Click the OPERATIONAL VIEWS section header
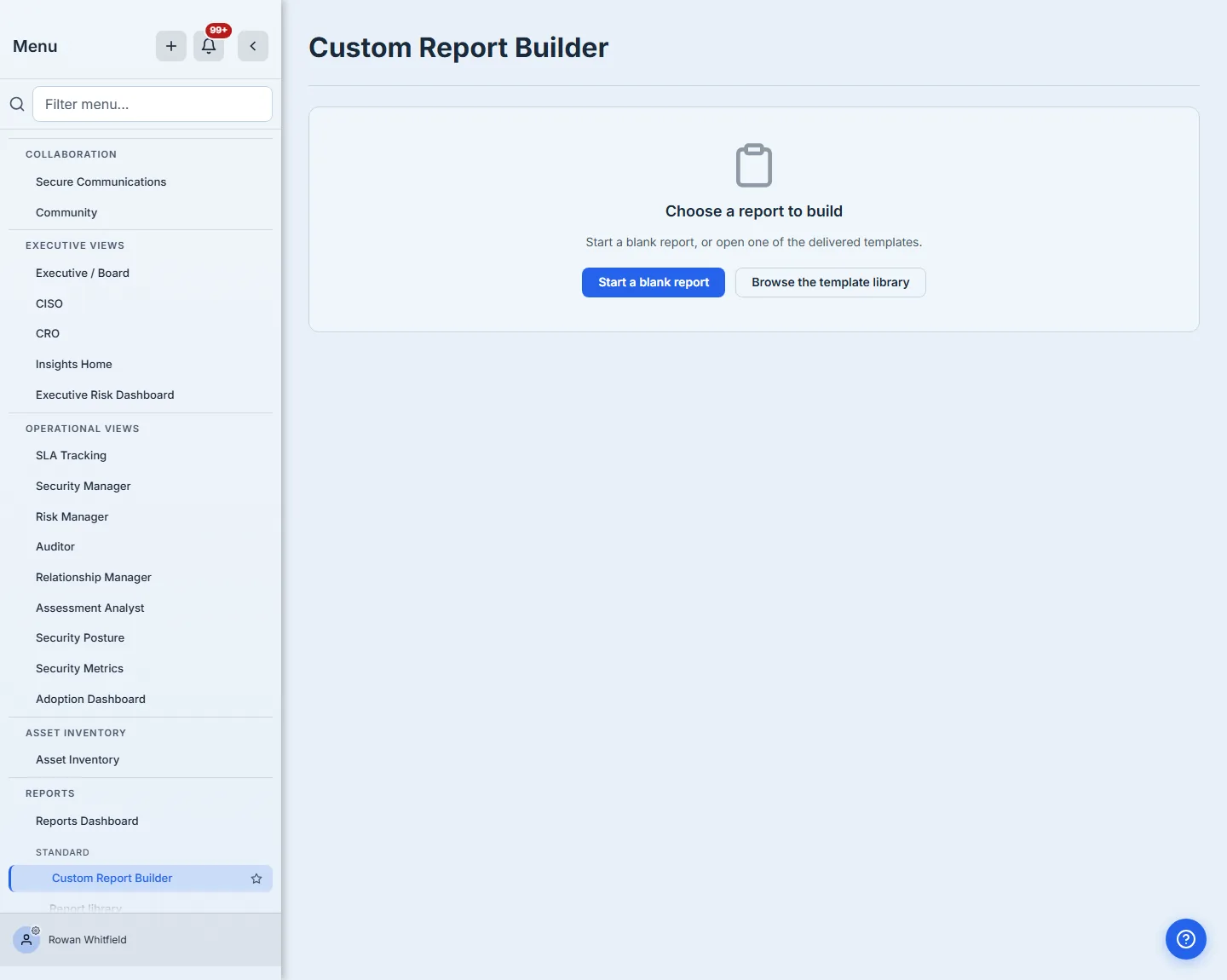Viewport: 1227px width, 980px height. click(x=83, y=429)
